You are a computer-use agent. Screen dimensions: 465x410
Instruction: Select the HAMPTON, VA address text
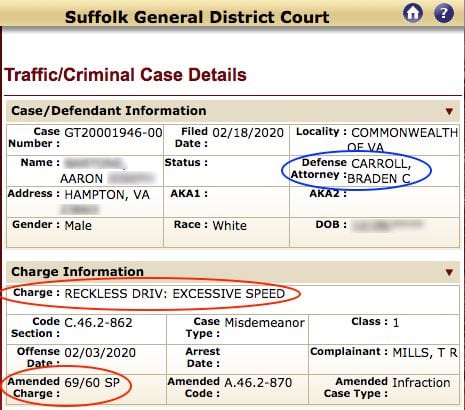(x=107, y=195)
